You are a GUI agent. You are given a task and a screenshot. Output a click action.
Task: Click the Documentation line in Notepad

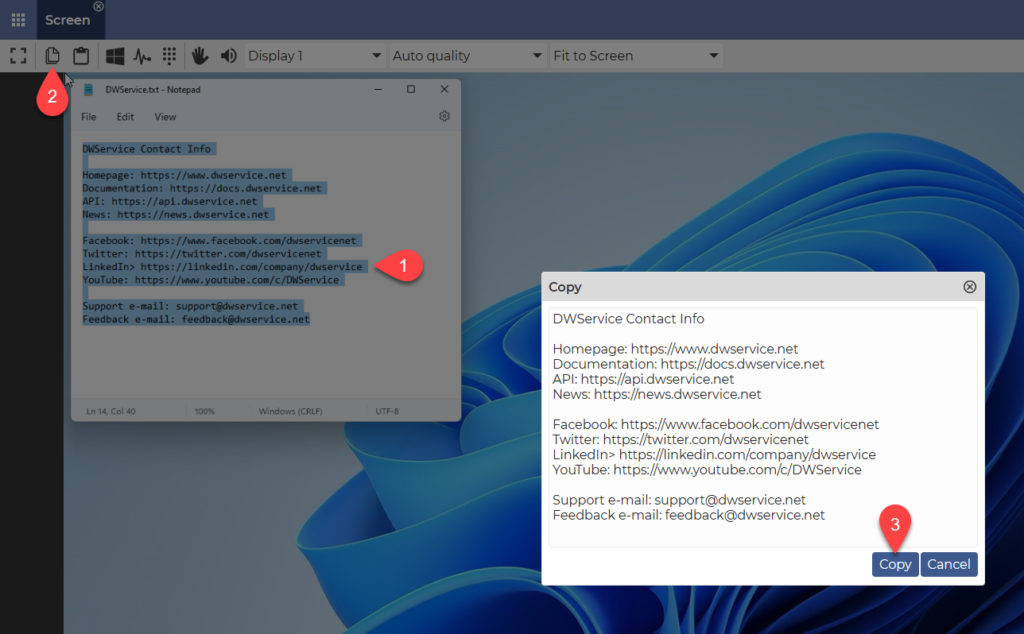[x=202, y=188]
